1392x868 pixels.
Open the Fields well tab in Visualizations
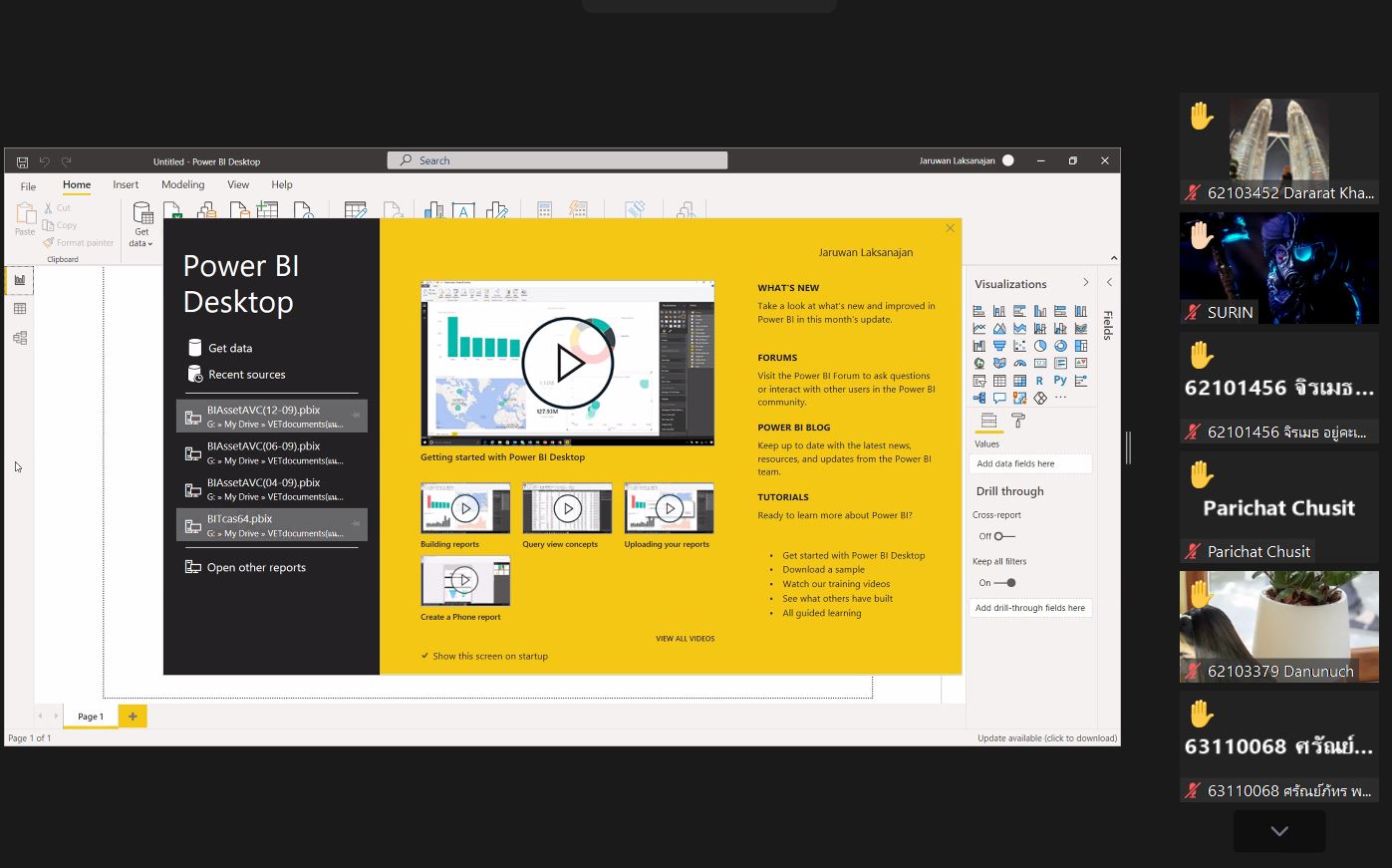(x=988, y=421)
